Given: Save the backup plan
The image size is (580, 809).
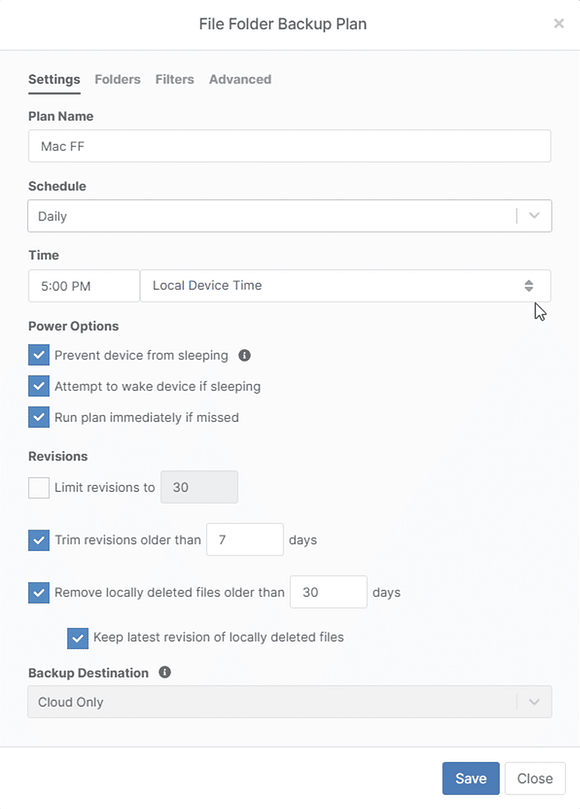Looking at the screenshot, I should click(x=470, y=778).
